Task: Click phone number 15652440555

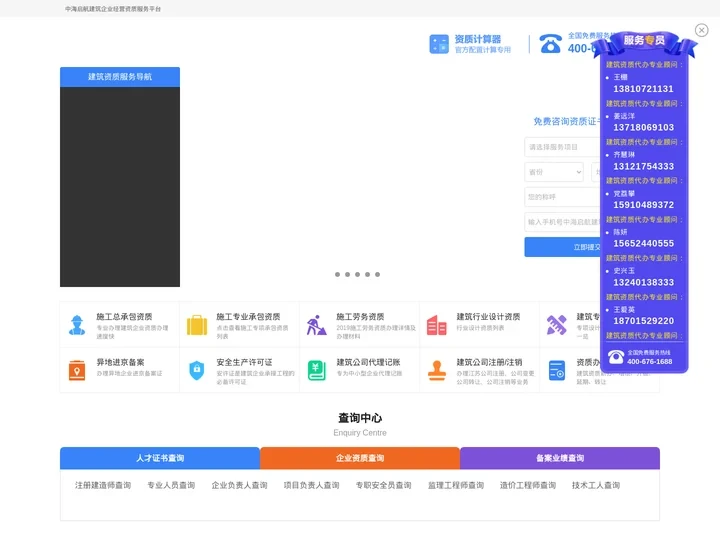Action: tap(643, 243)
